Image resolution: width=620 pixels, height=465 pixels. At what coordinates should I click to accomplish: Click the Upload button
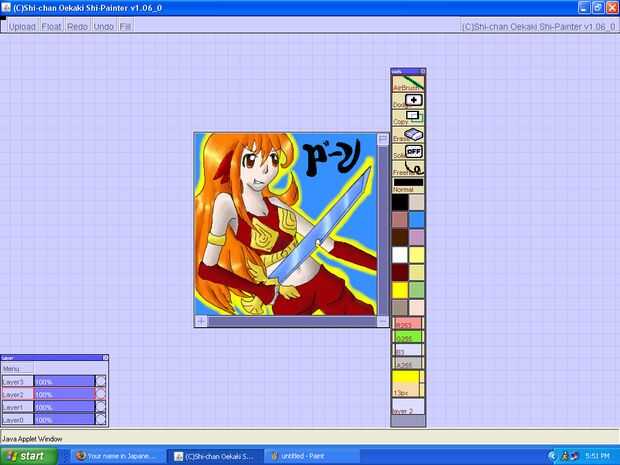(22, 26)
